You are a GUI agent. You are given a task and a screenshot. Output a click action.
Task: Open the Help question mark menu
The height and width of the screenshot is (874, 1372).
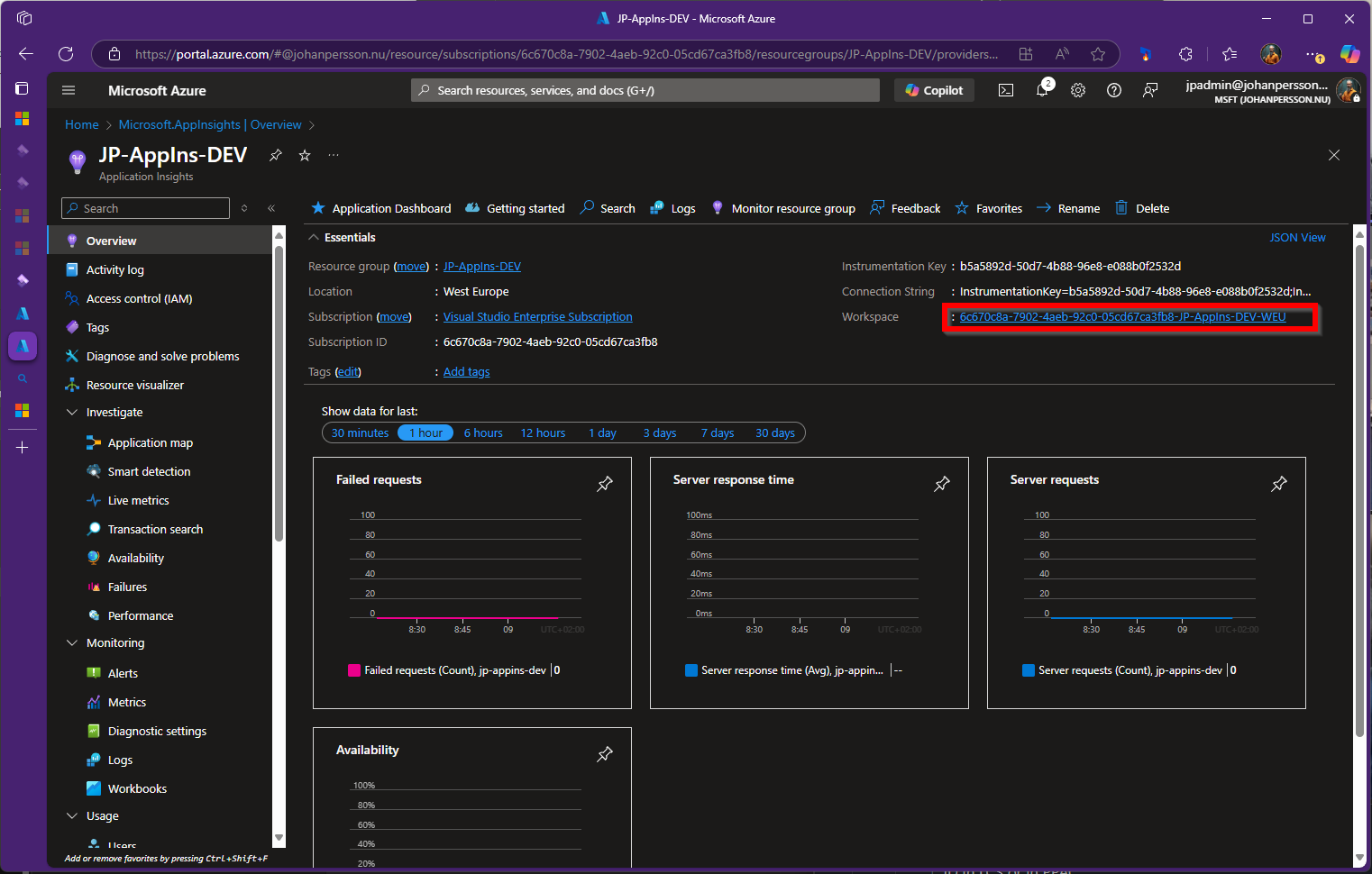tap(1114, 90)
